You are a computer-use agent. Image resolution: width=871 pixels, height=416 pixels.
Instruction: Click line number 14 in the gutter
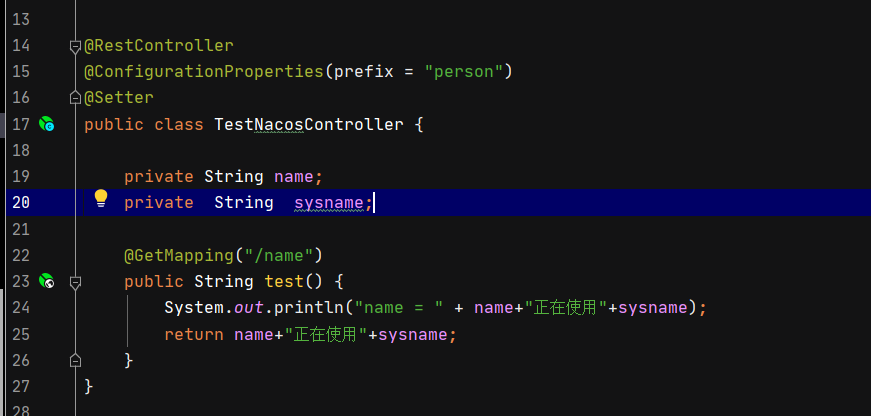point(21,46)
